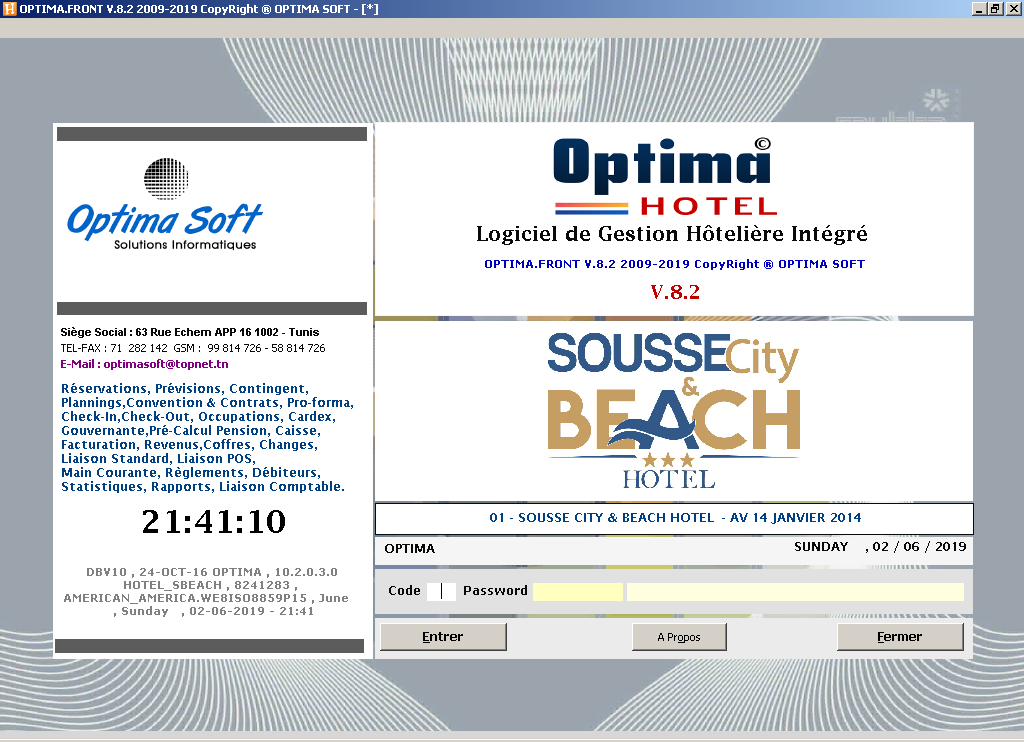
Task: Click the HOTEL_SBEACH , 8241283 text line
Action: [x=211, y=585]
